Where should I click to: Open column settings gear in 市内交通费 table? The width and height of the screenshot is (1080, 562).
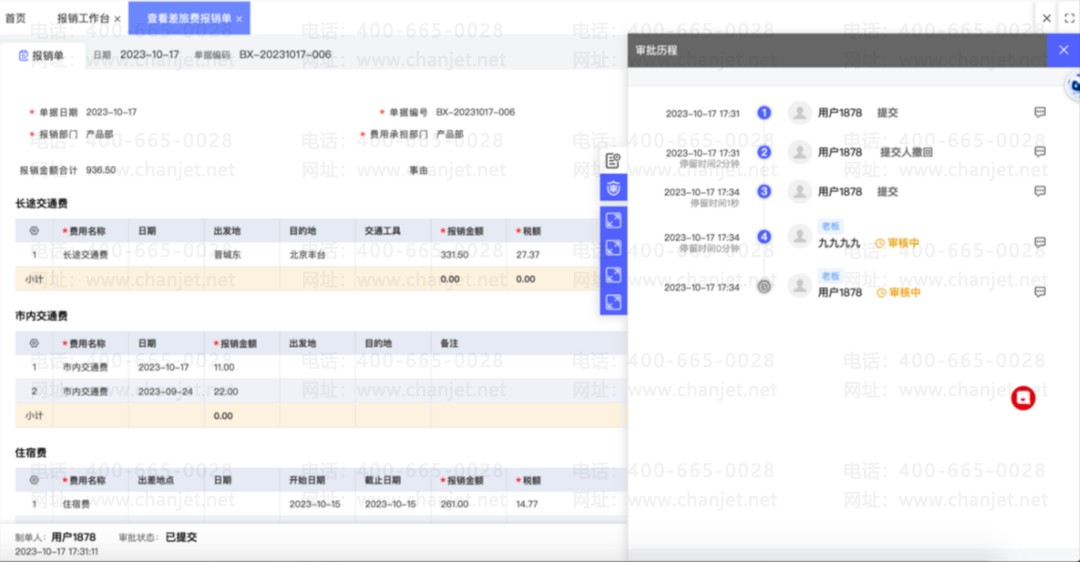coord(34,343)
